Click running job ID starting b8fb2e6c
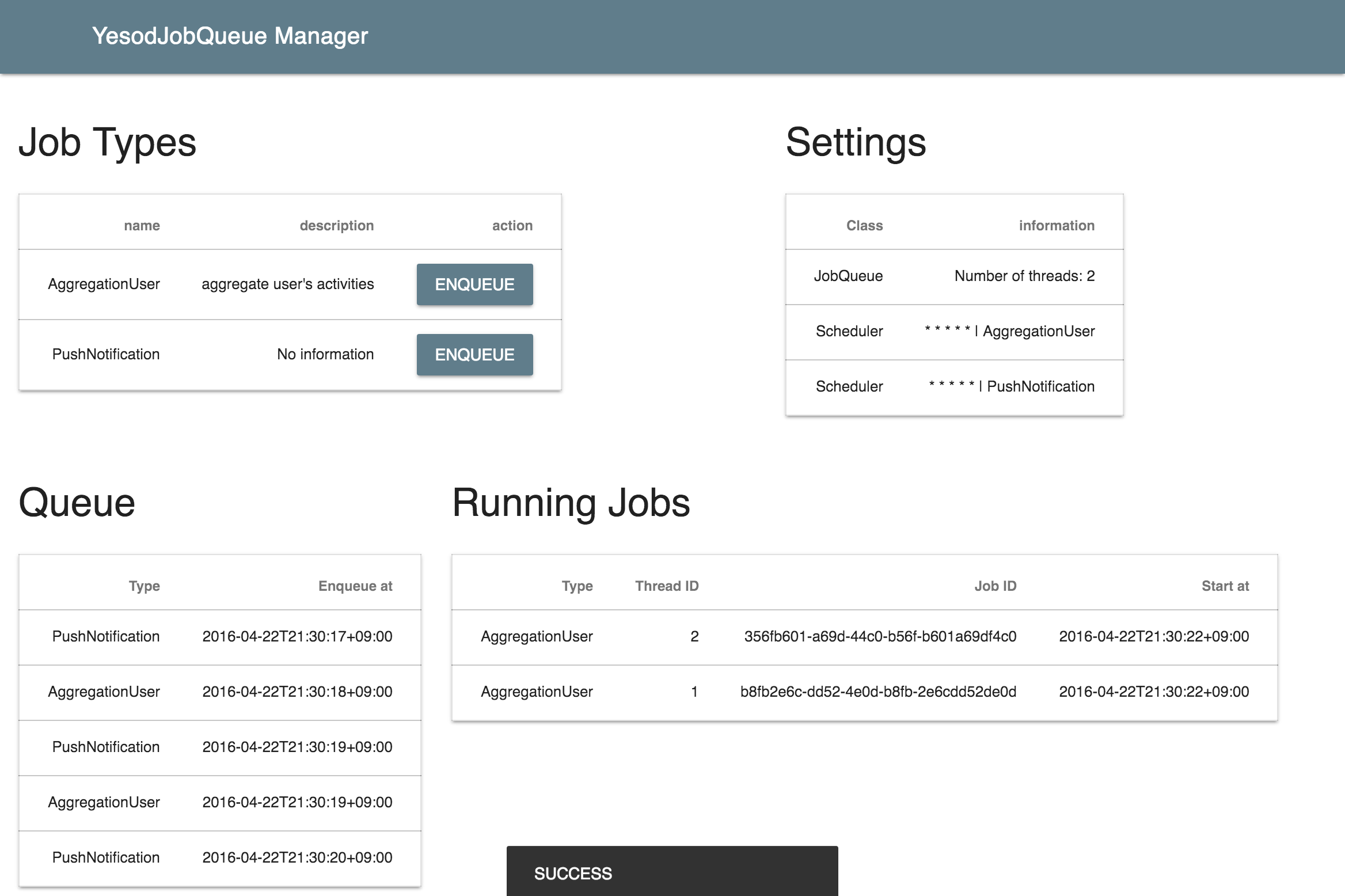The width and height of the screenshot is (1345, 896). [x=877, y=692]
